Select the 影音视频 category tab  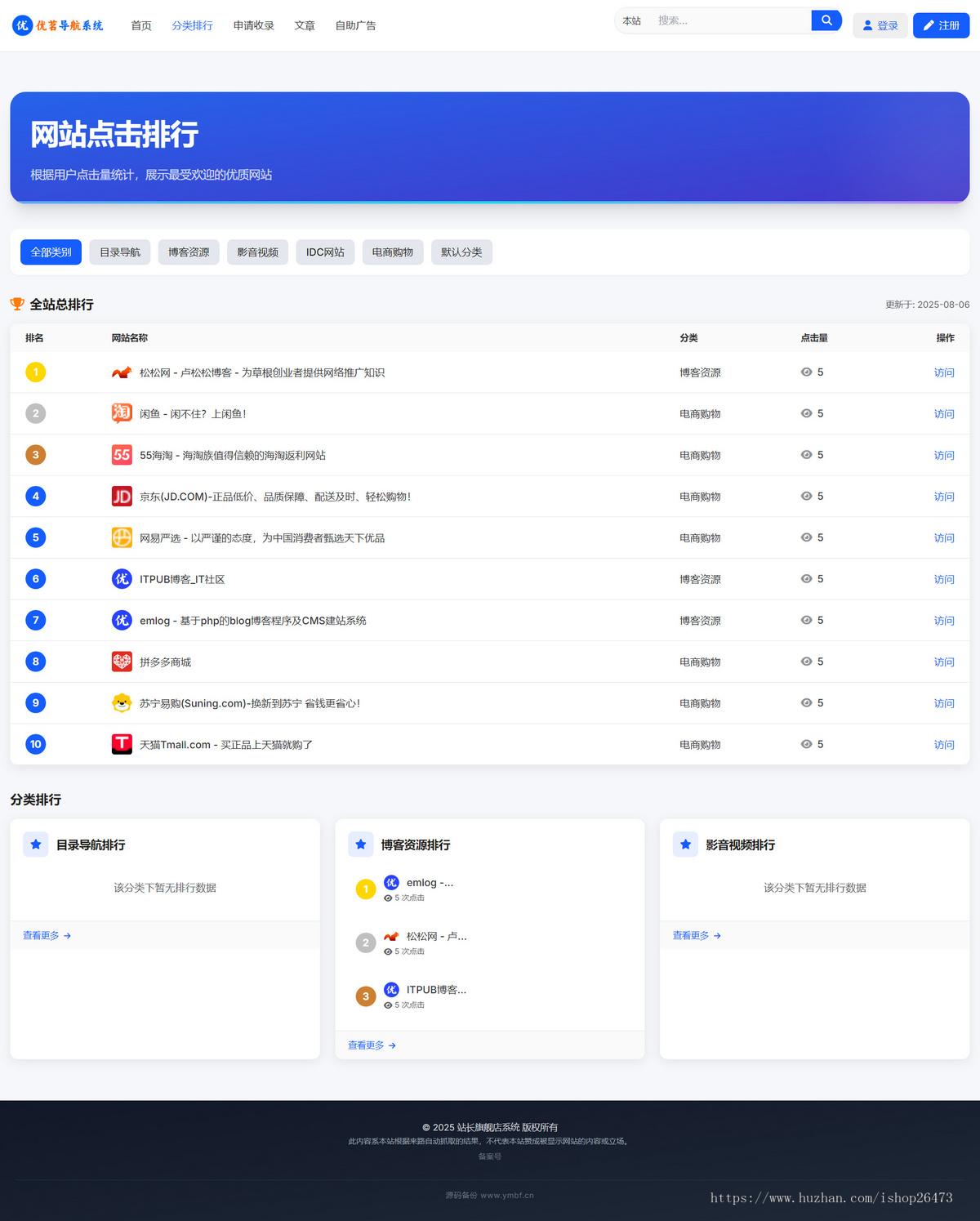[258, 252]
